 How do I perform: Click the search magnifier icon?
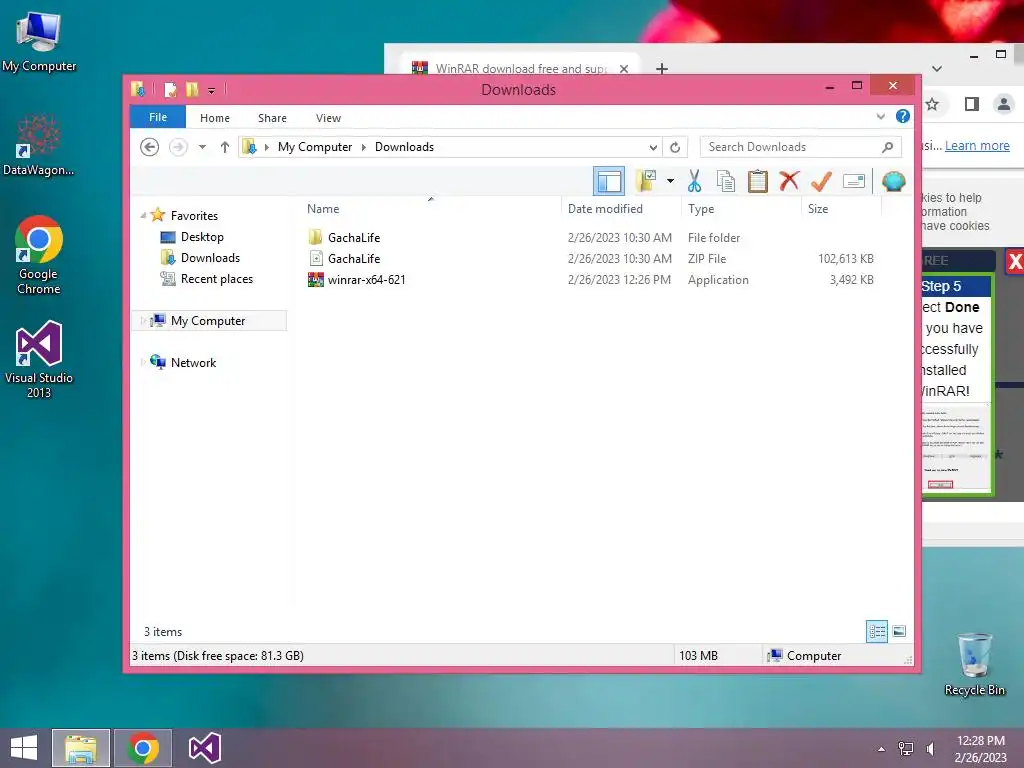coord(888,147)
